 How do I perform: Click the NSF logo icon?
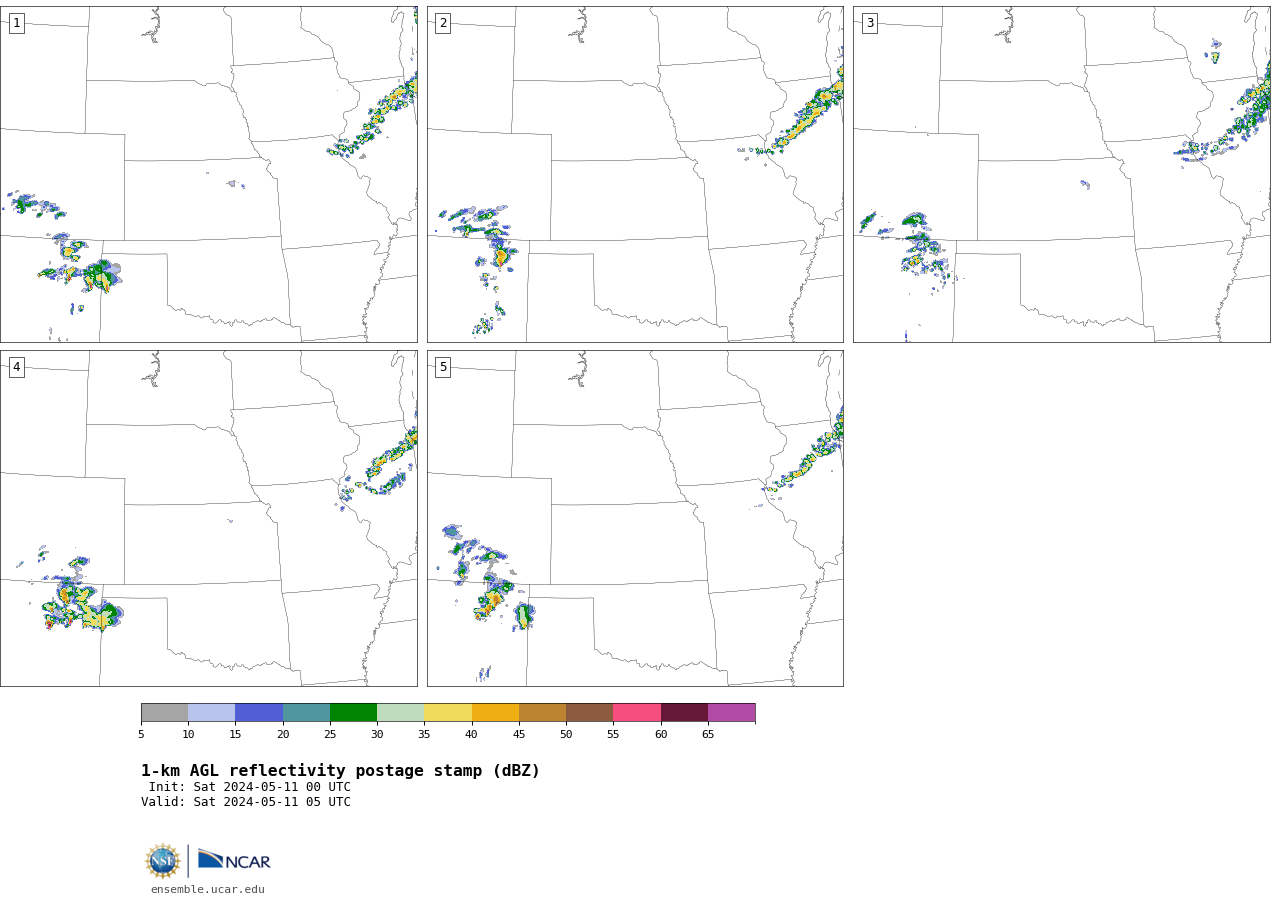[163, 861]
